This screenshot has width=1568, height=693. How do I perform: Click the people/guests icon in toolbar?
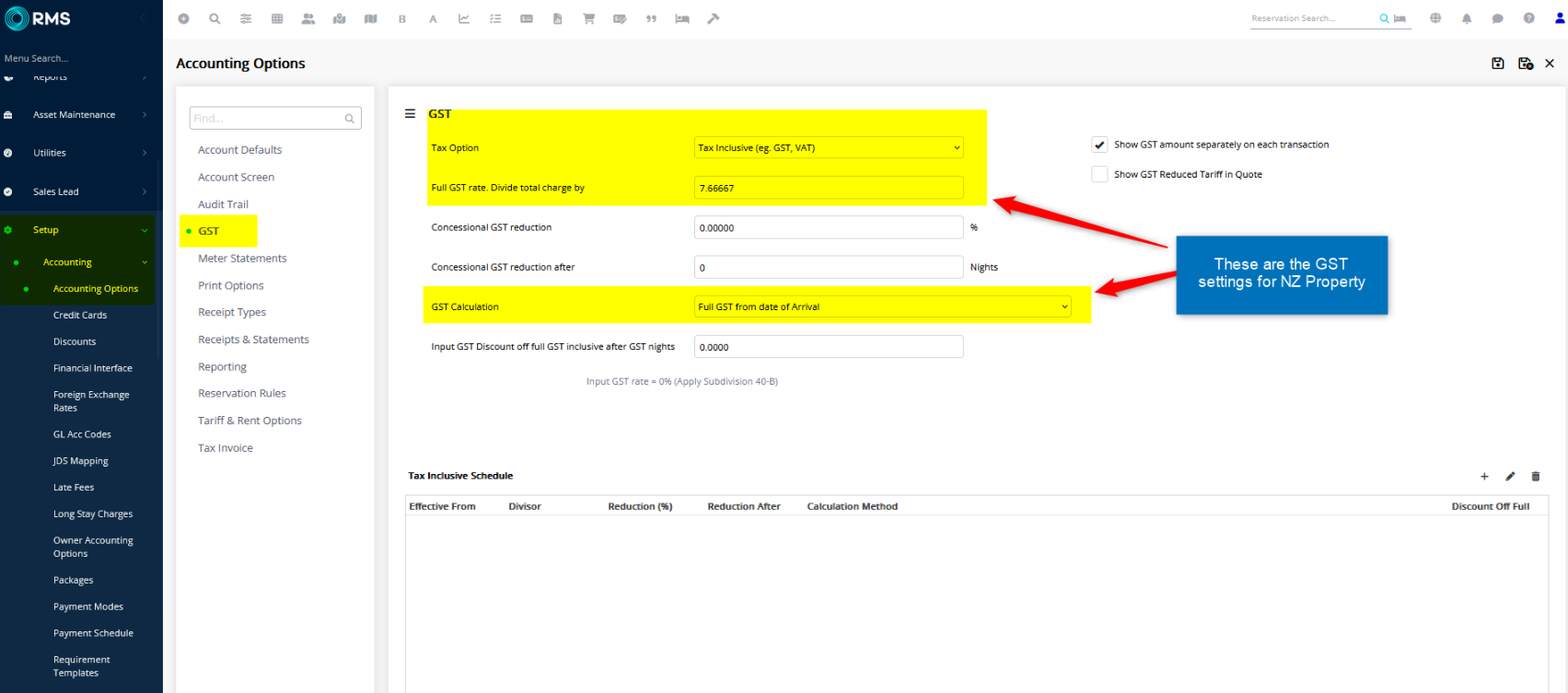(308, 18)
